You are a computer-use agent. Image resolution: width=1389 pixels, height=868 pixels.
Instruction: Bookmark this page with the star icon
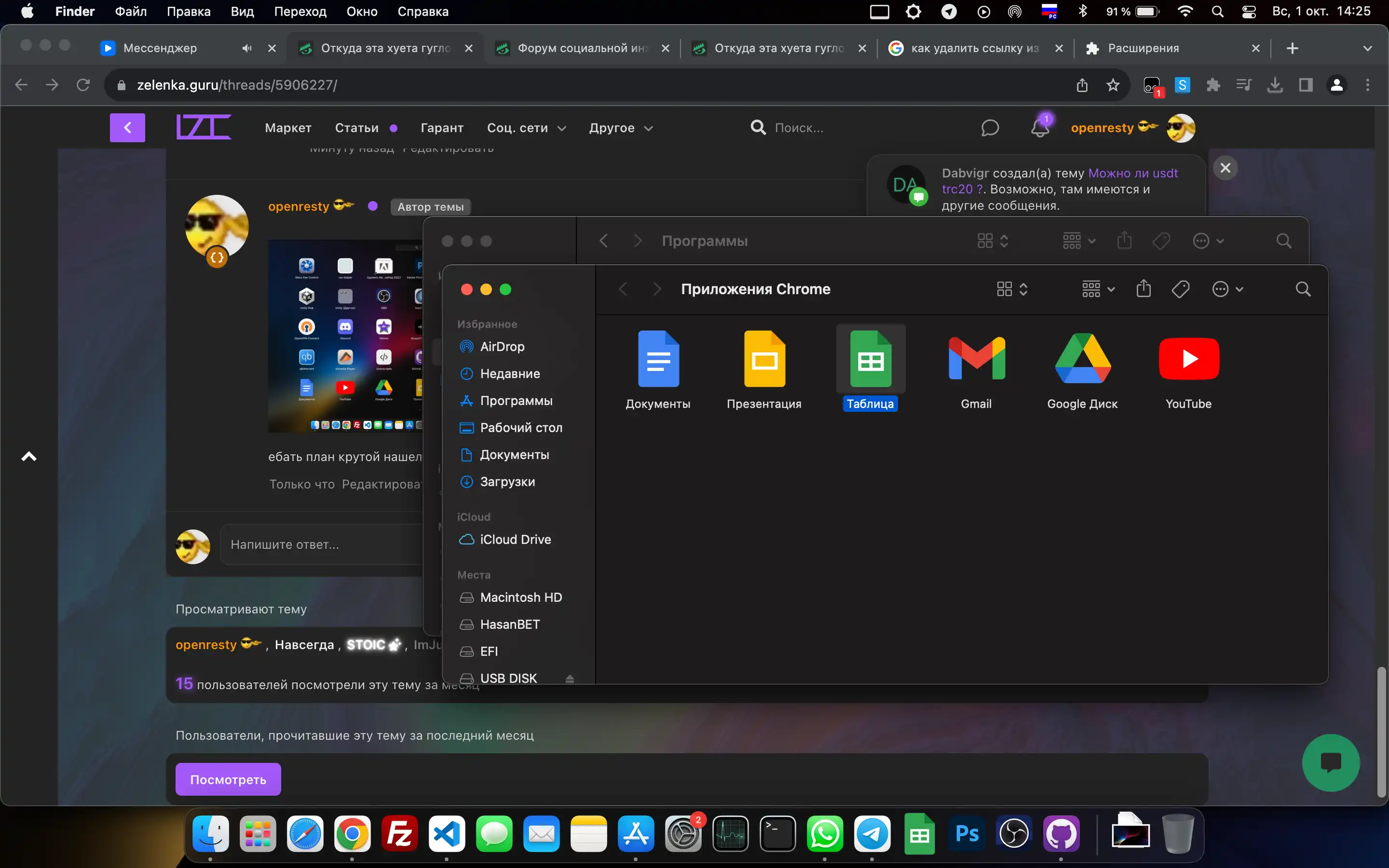pos(1113,85)
